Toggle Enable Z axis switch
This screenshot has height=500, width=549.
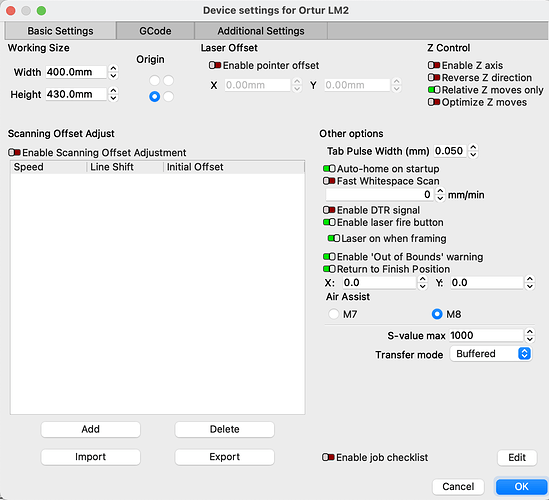(x=434, y=65)
